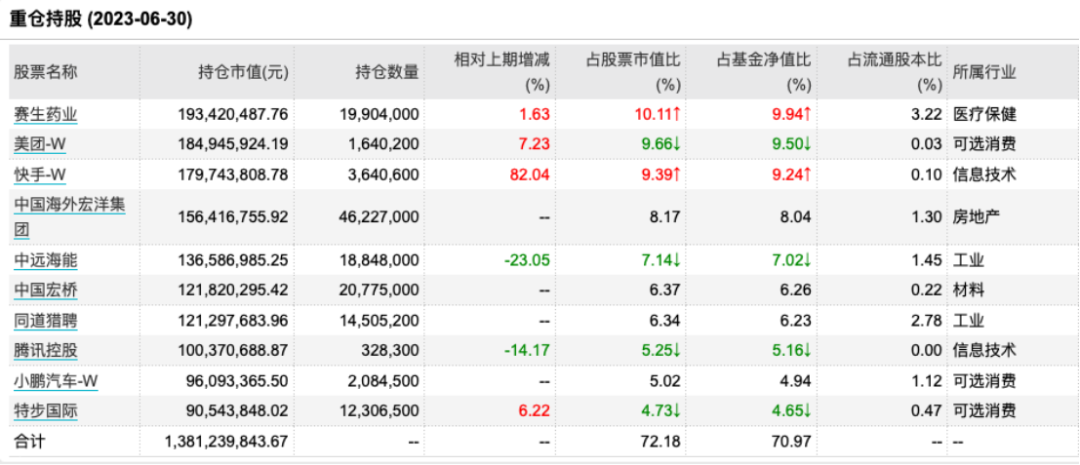Select the red change value 1.63
Image resolution: width=1080 pixels, height=465 pixels.
click(x=536, y=114)
